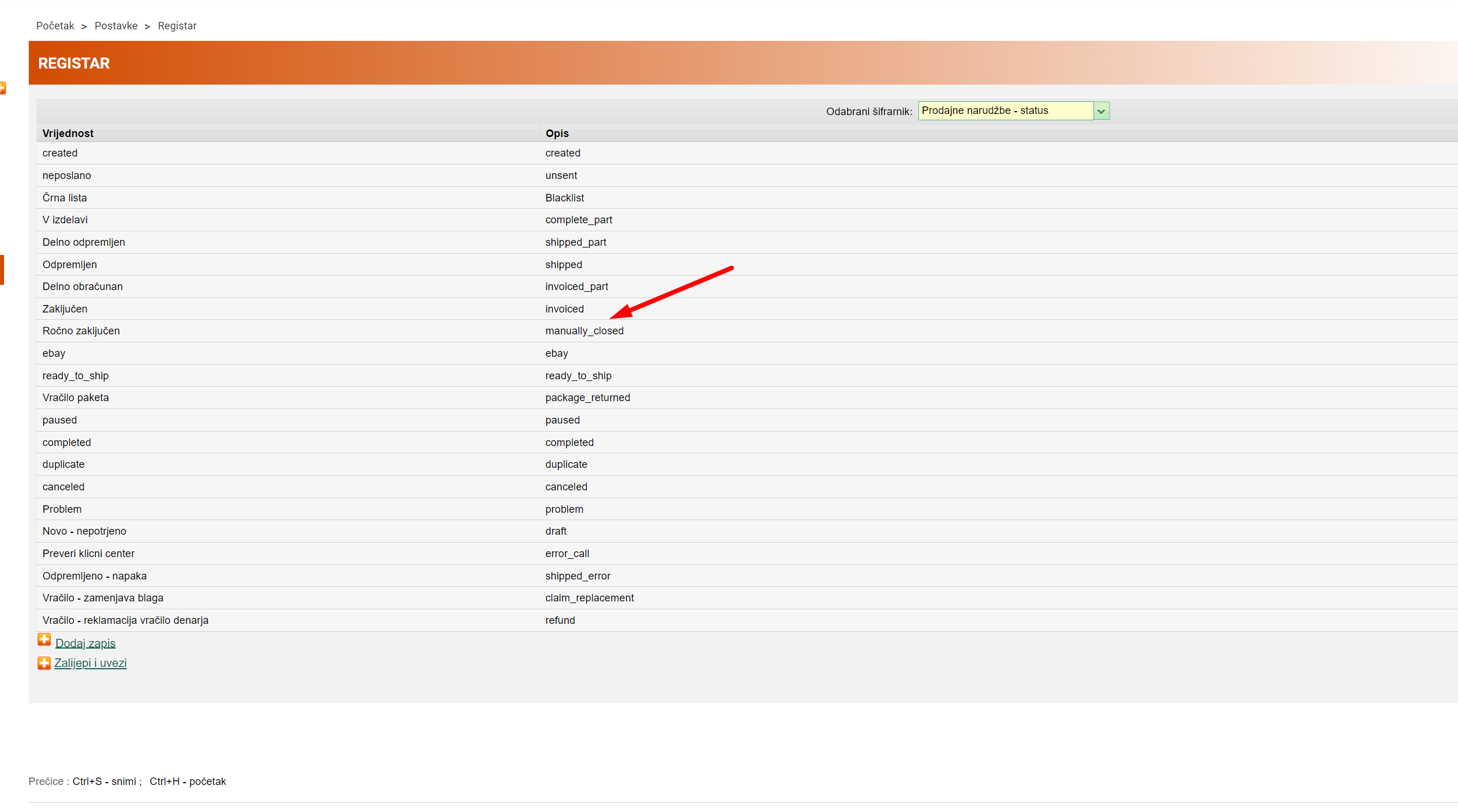Select the Črna lista row value

click(64, 198)
